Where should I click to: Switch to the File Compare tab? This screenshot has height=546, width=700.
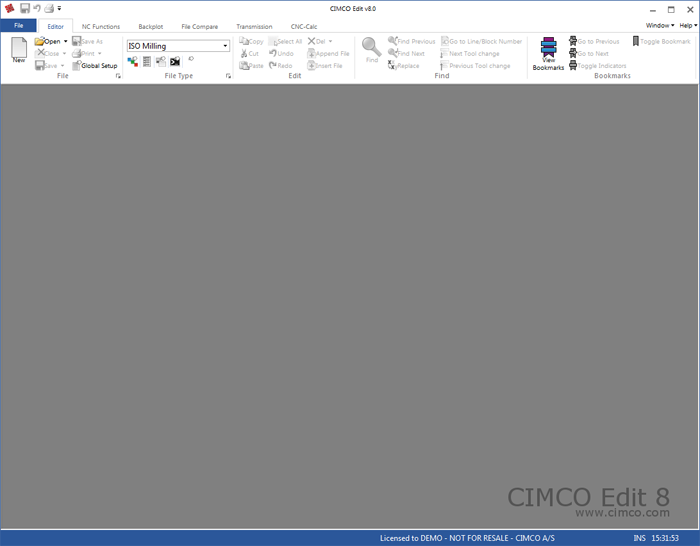(200, 26)
